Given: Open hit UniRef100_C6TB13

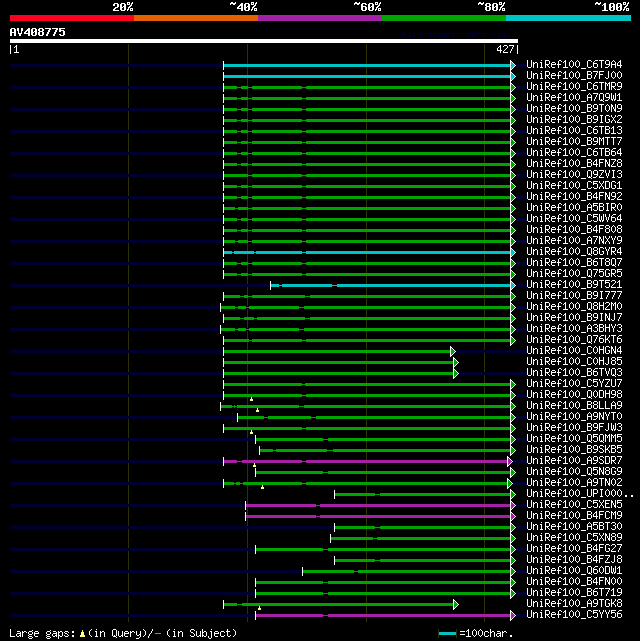Looking at the screenshot, I should (574, 130).
